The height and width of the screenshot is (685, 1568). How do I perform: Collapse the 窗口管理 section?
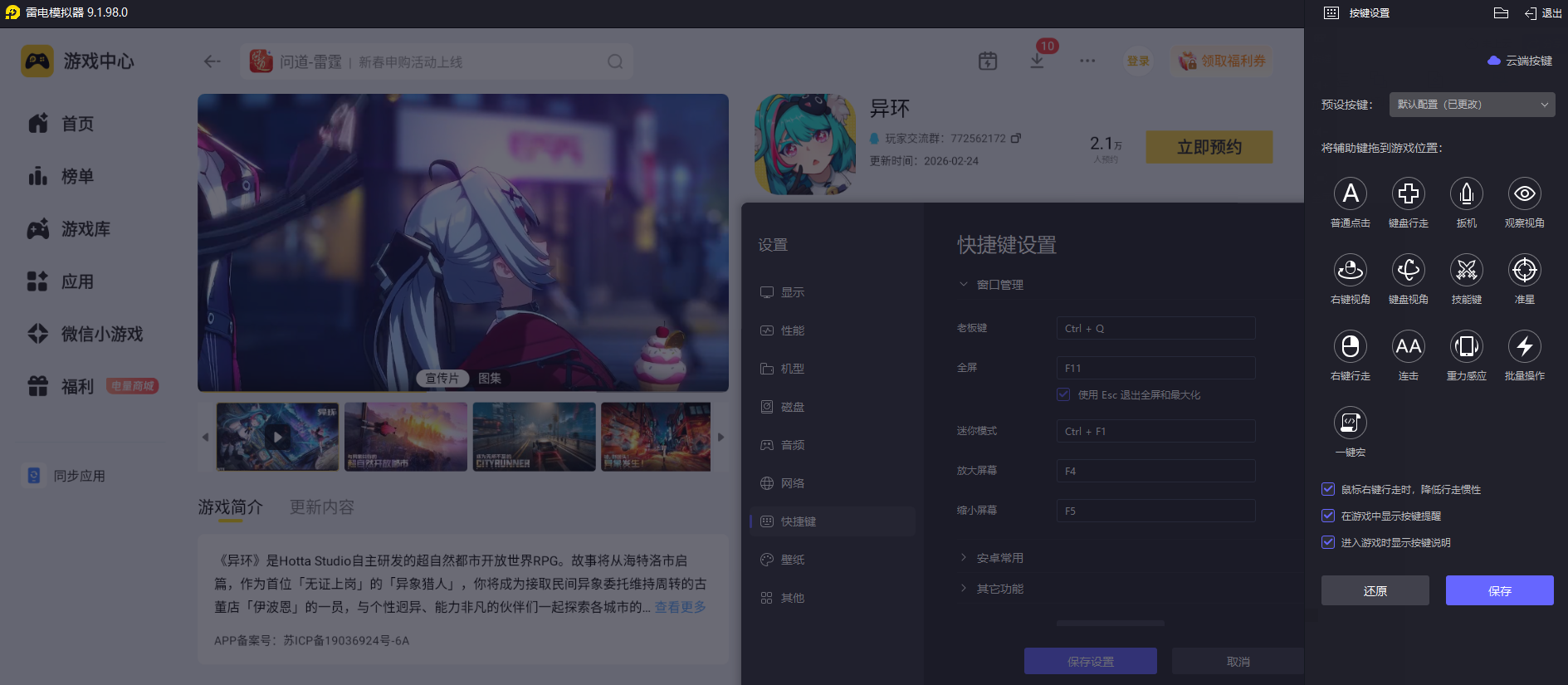click(964, 284)
